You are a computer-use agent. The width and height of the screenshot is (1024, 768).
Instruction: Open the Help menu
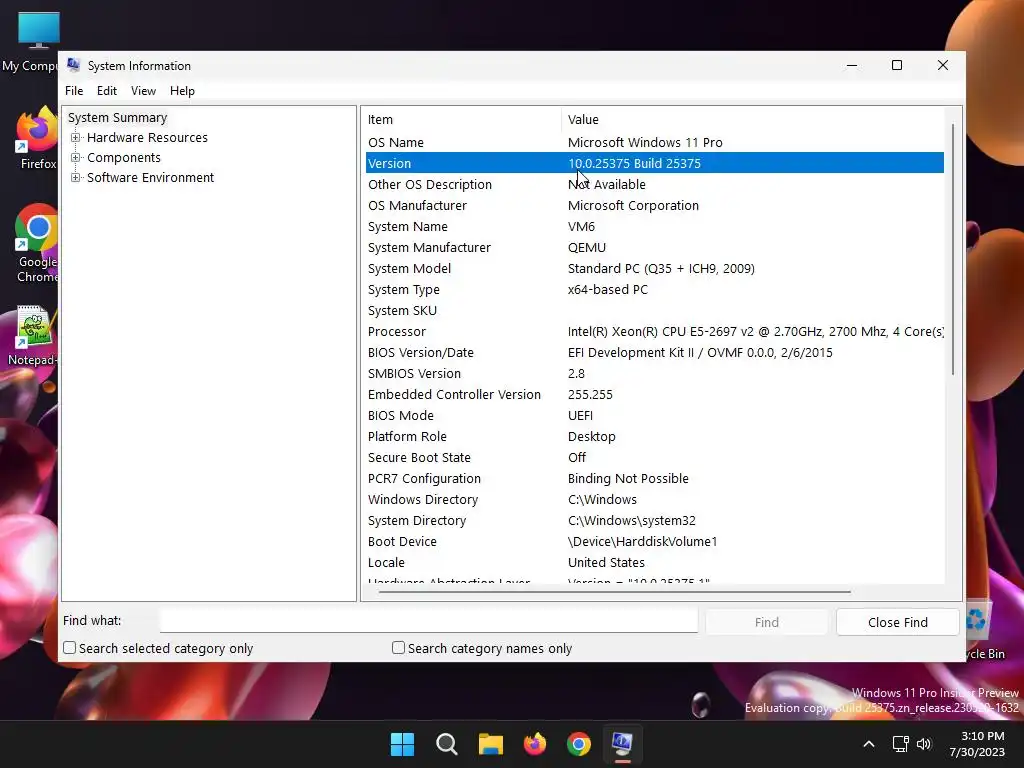coord(182,91)
